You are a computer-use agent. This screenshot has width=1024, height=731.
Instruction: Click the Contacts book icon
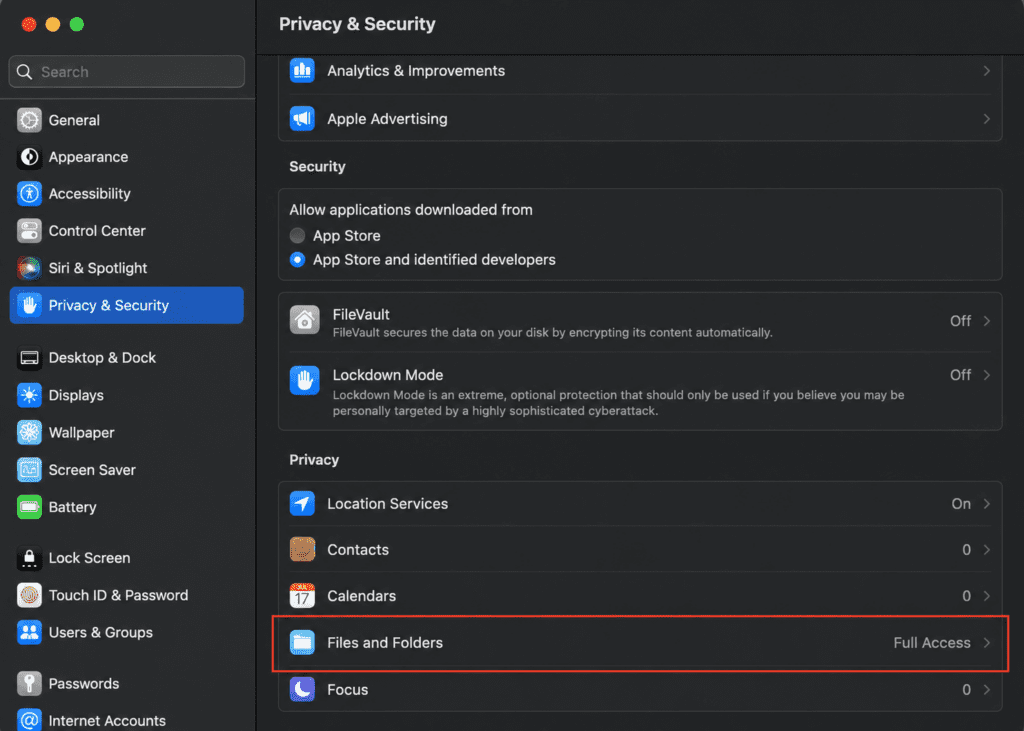[302, 549]
